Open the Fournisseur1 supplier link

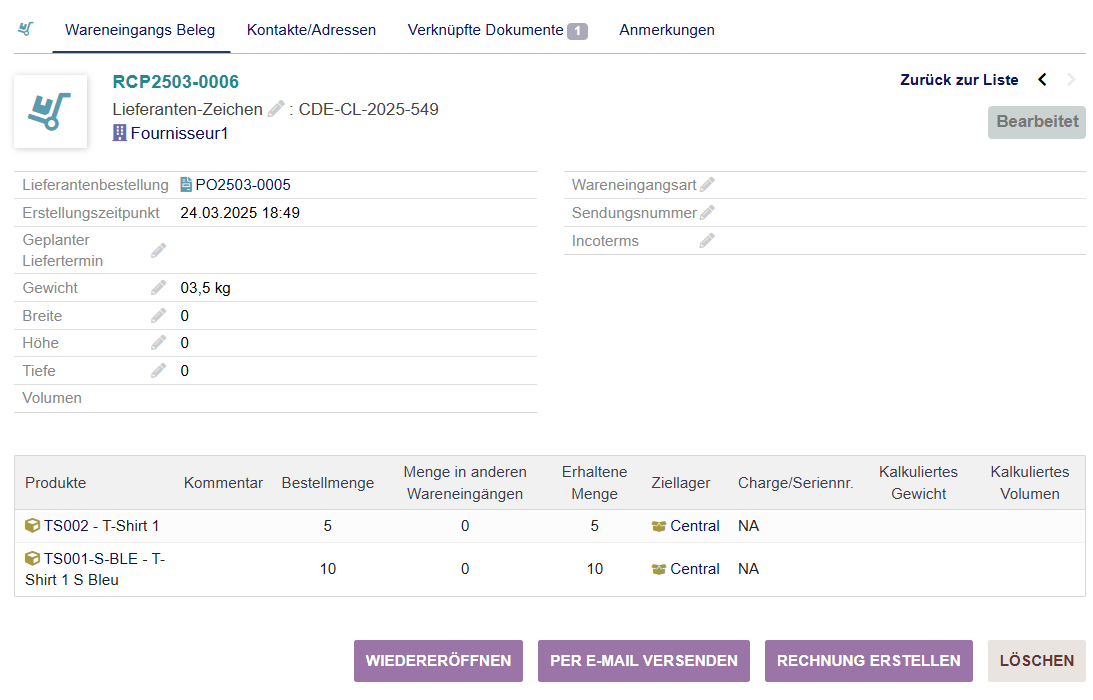[178, 133]
